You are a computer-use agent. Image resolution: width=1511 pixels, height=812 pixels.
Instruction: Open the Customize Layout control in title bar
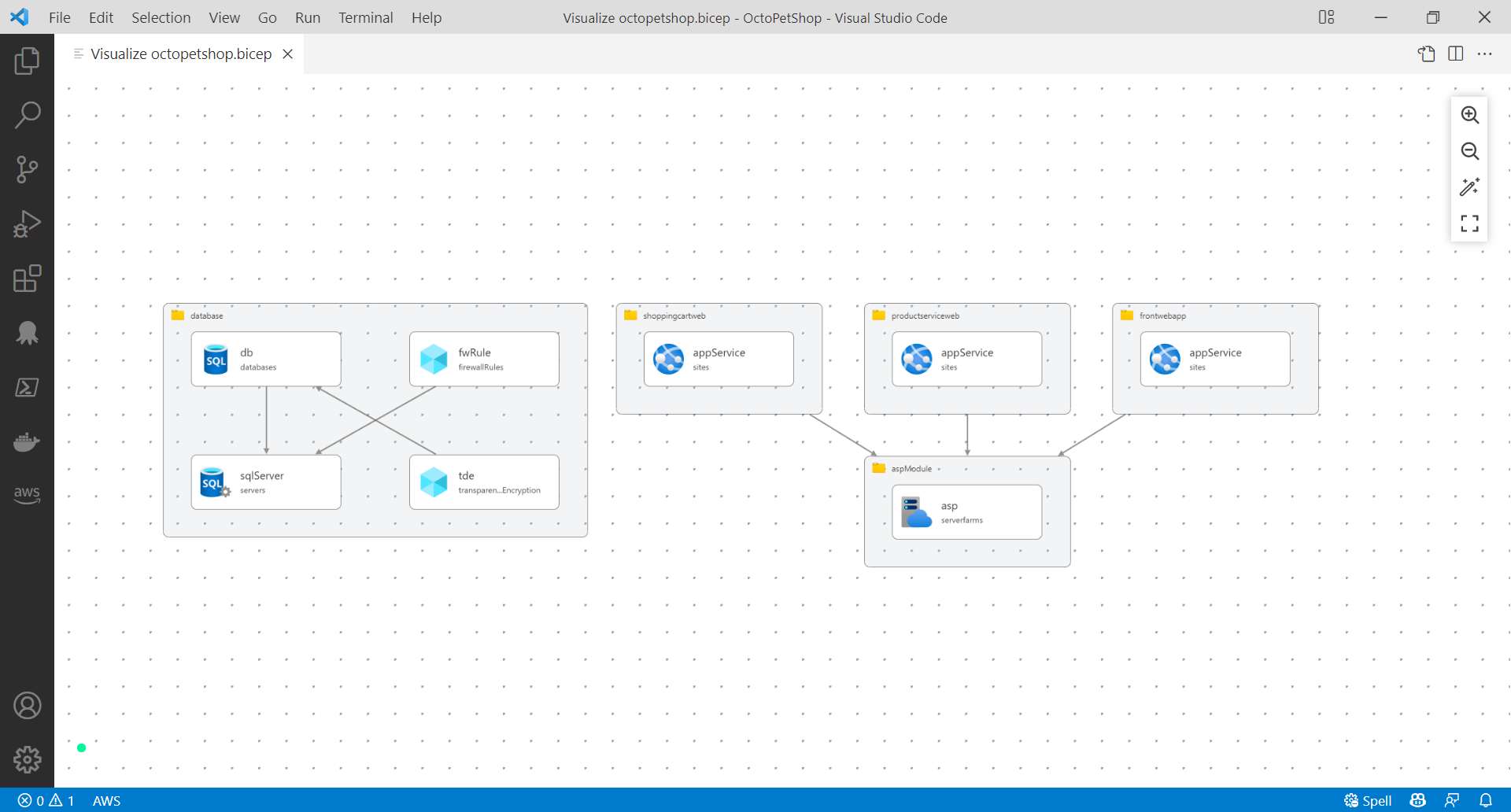(x=1327, y=17)
